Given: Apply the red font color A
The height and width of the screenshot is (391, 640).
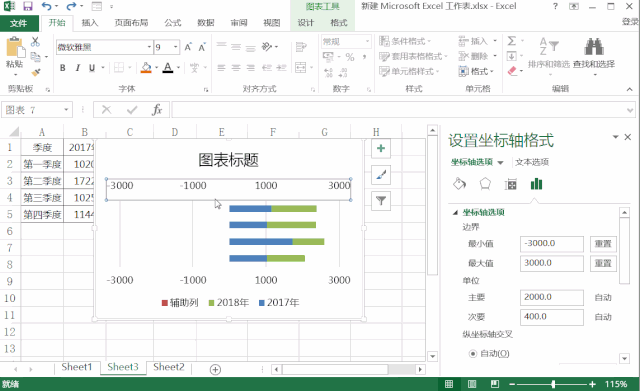Looking at the screenshot, I should [168, 68].
